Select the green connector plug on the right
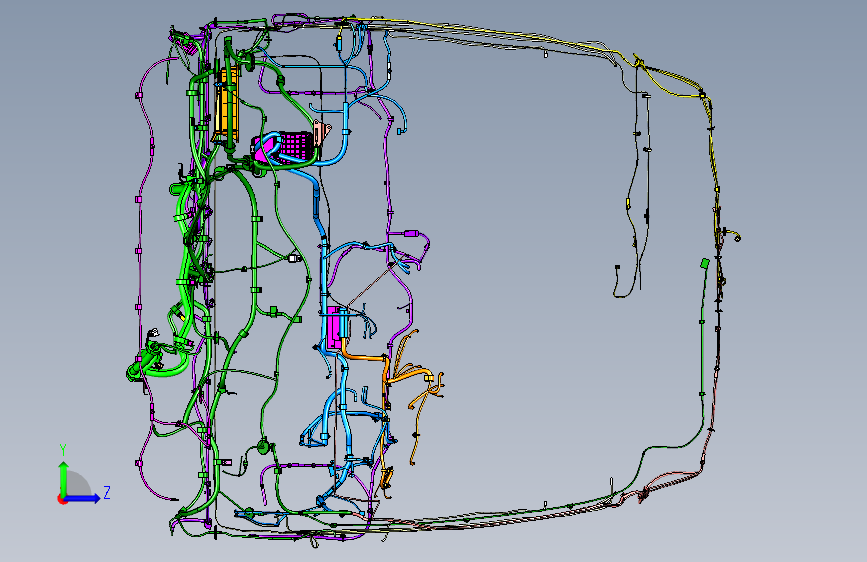 (704, 263)
